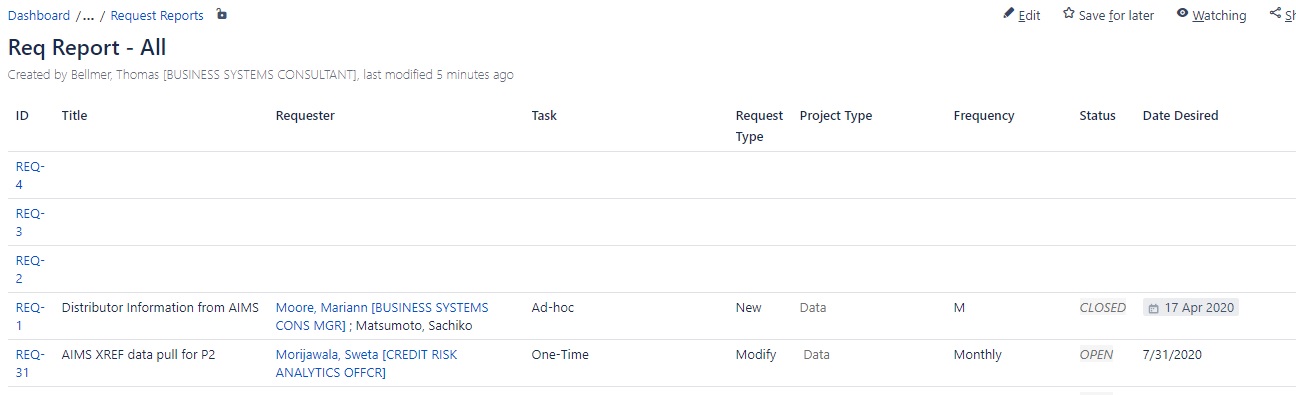Open Morijawala, Sweta user profile link
The height and width of the screenshot is (395, 1296).
pos(366,363)
